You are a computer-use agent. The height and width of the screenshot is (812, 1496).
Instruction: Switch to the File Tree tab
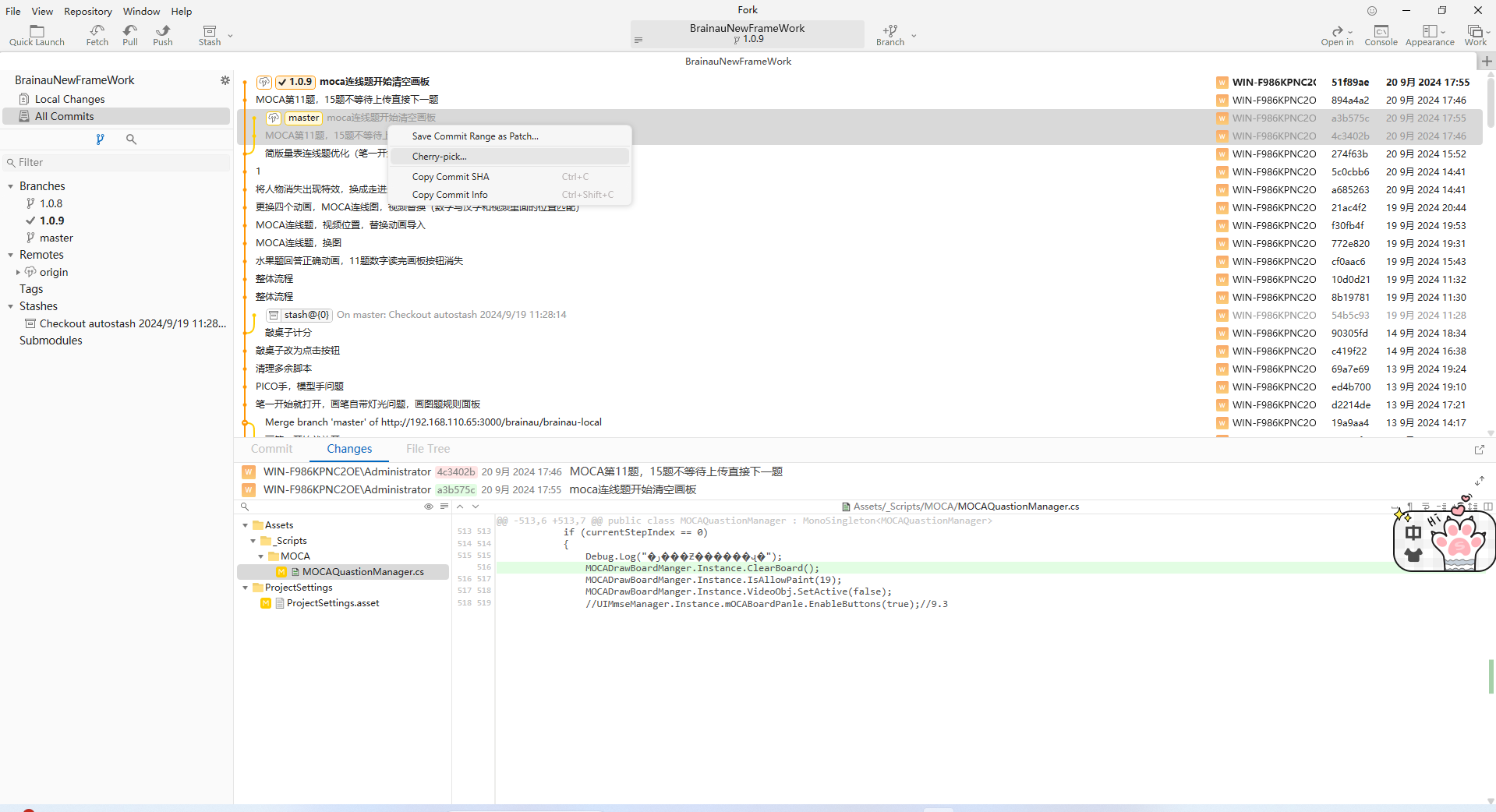point(428,449)
